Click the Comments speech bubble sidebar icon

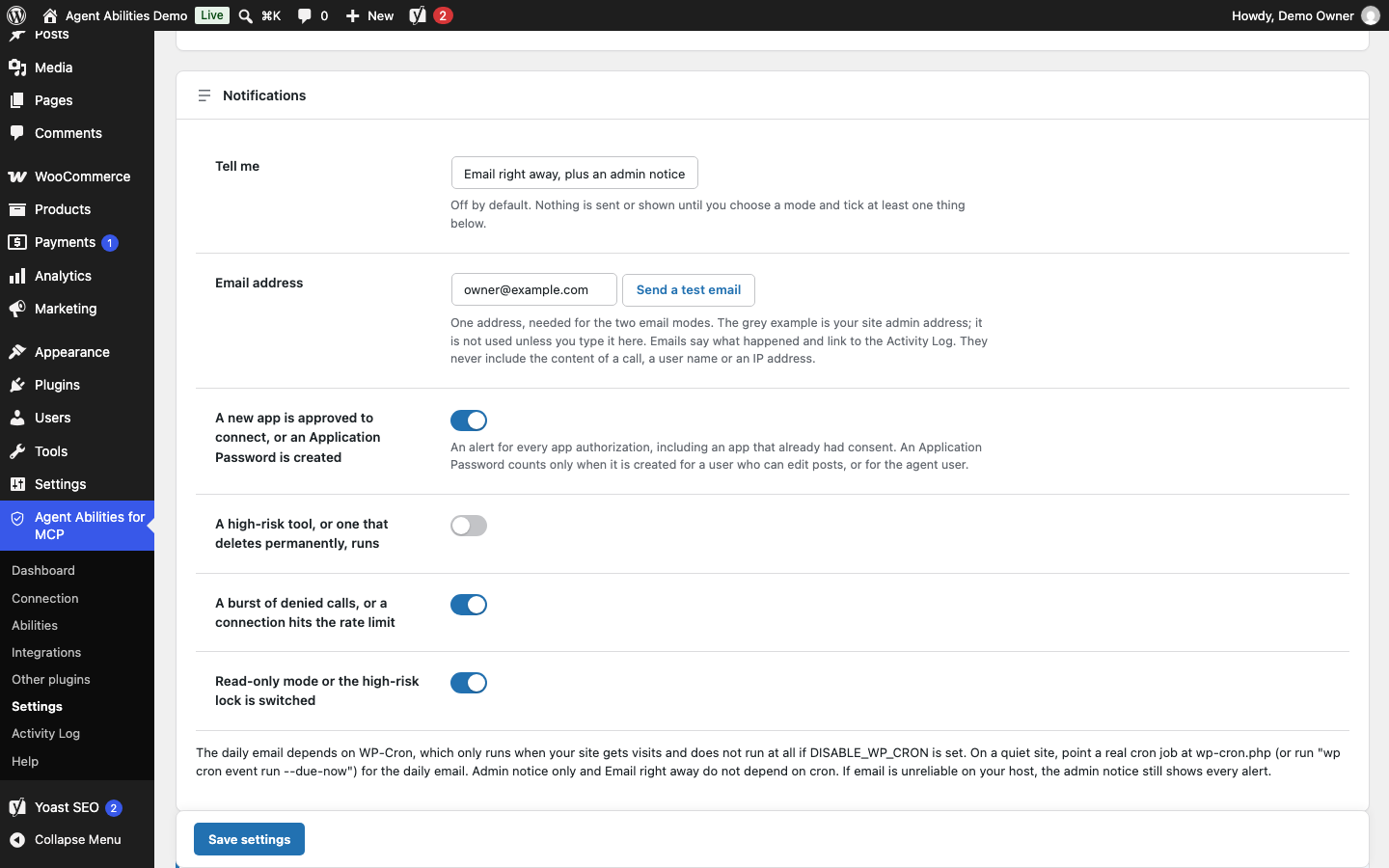17,133
